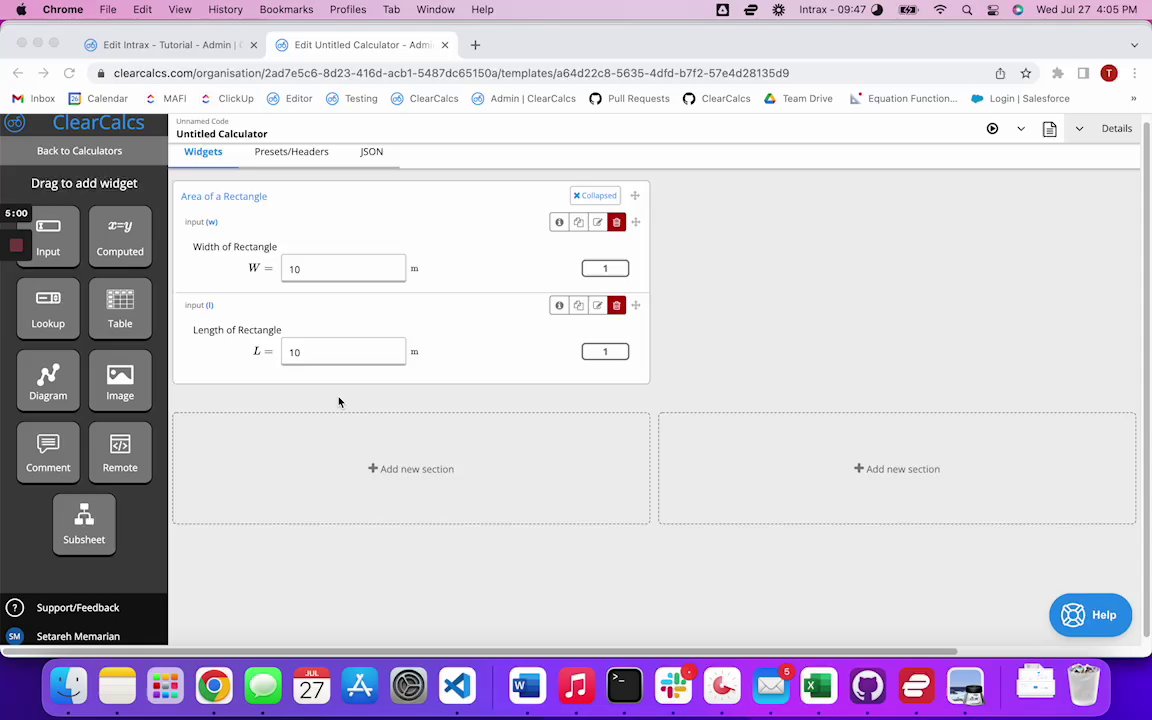Toggle the Collapsed button on section

[x=595, y=195]
